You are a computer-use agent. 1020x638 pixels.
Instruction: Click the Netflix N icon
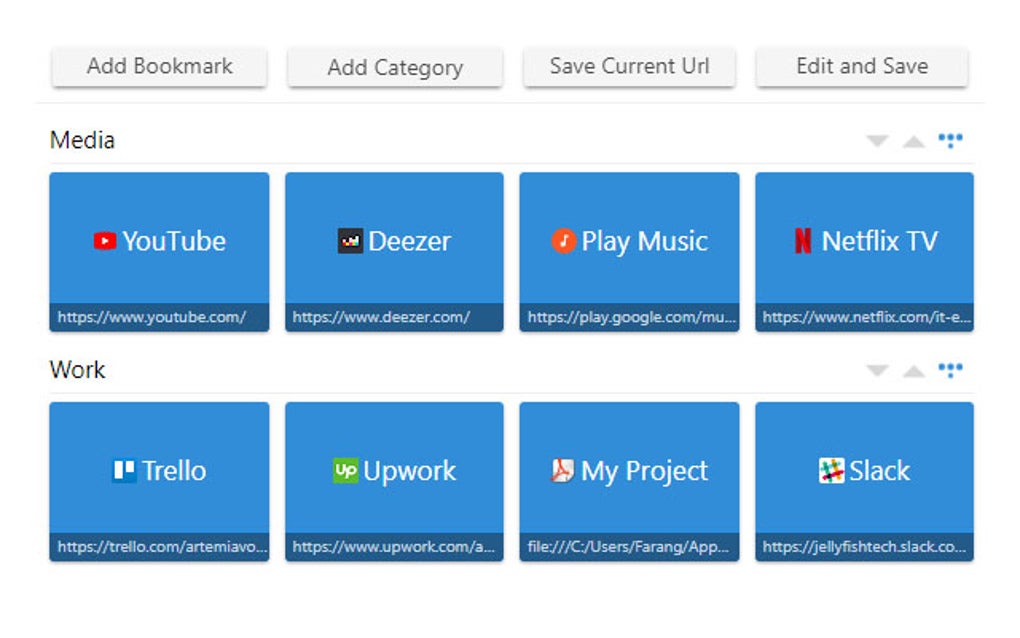[x=801, y=240]
